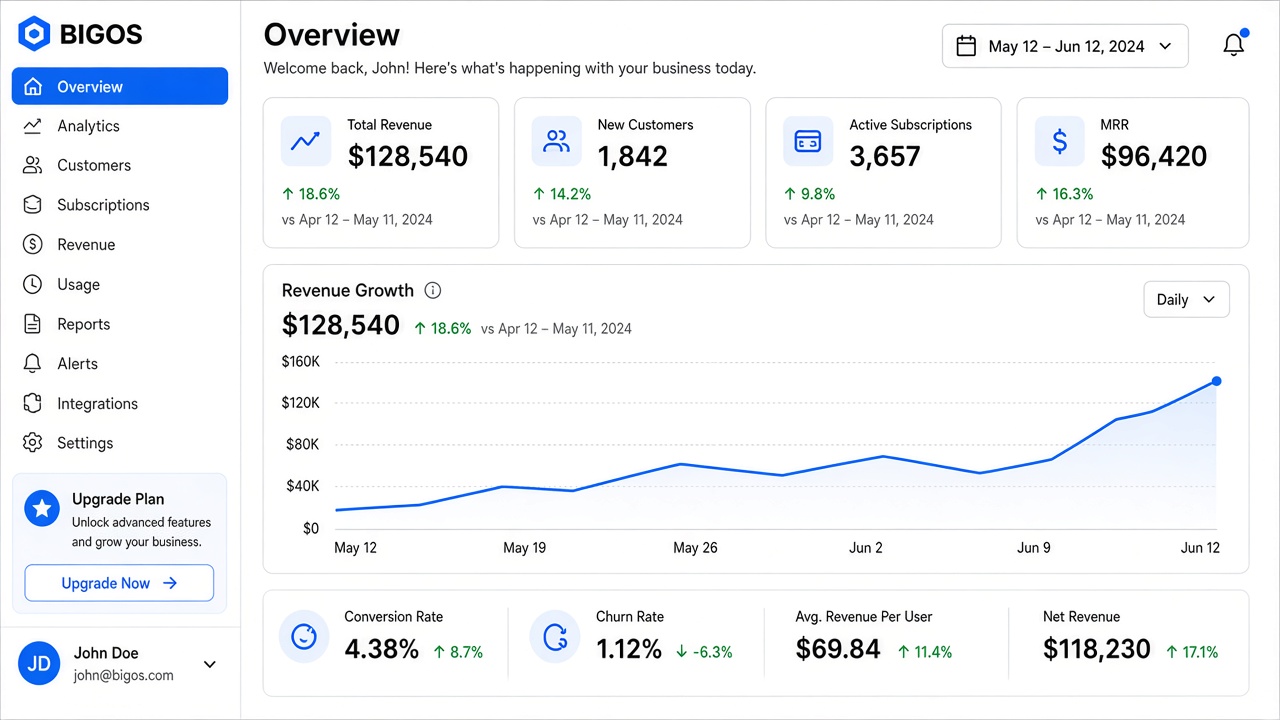Click the 1.12% Churn Rate value
Screen dimensions: 1280x720
(629, 649)
